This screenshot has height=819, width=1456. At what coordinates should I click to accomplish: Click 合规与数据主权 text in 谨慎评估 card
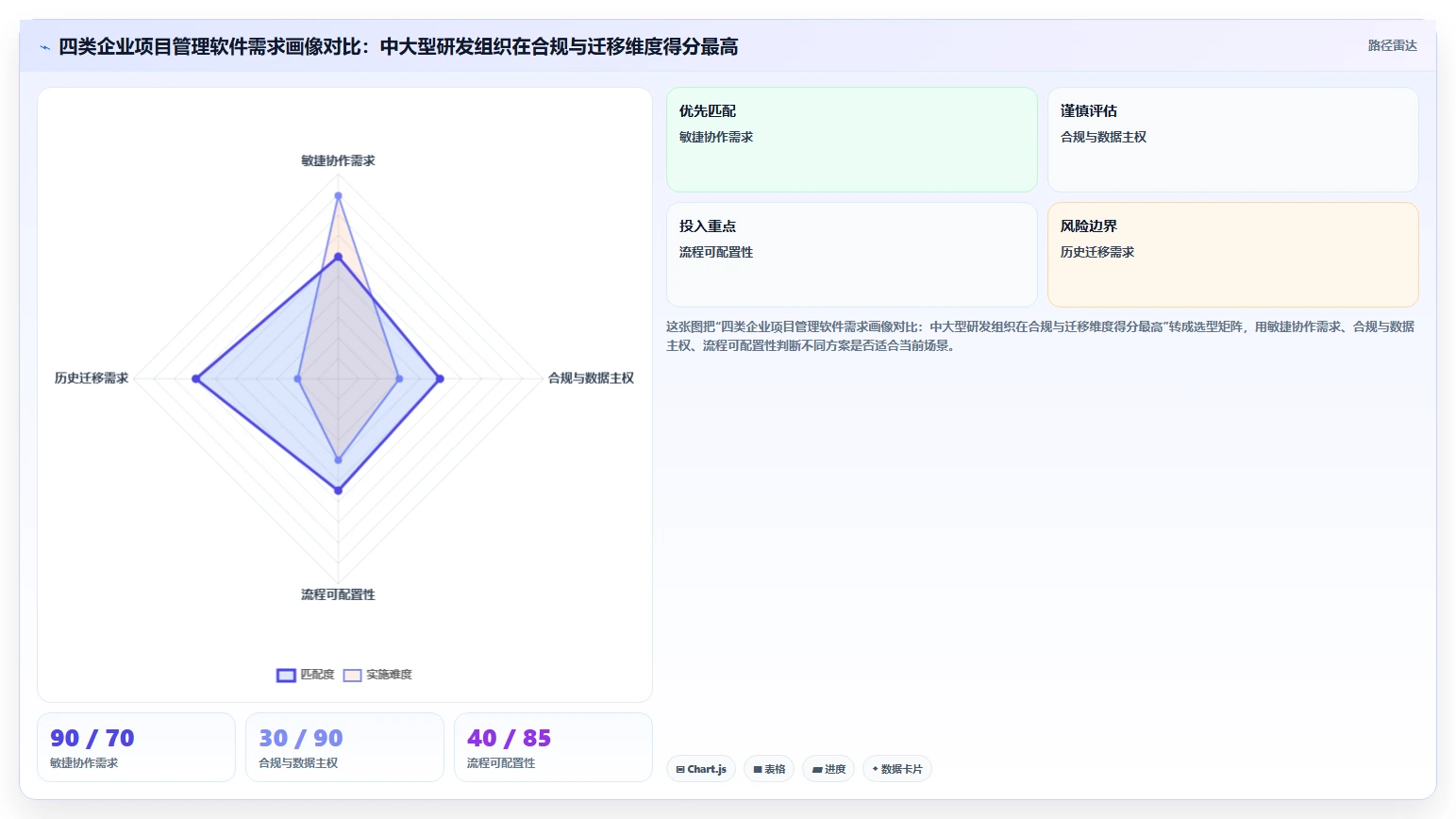(1103, 137)
